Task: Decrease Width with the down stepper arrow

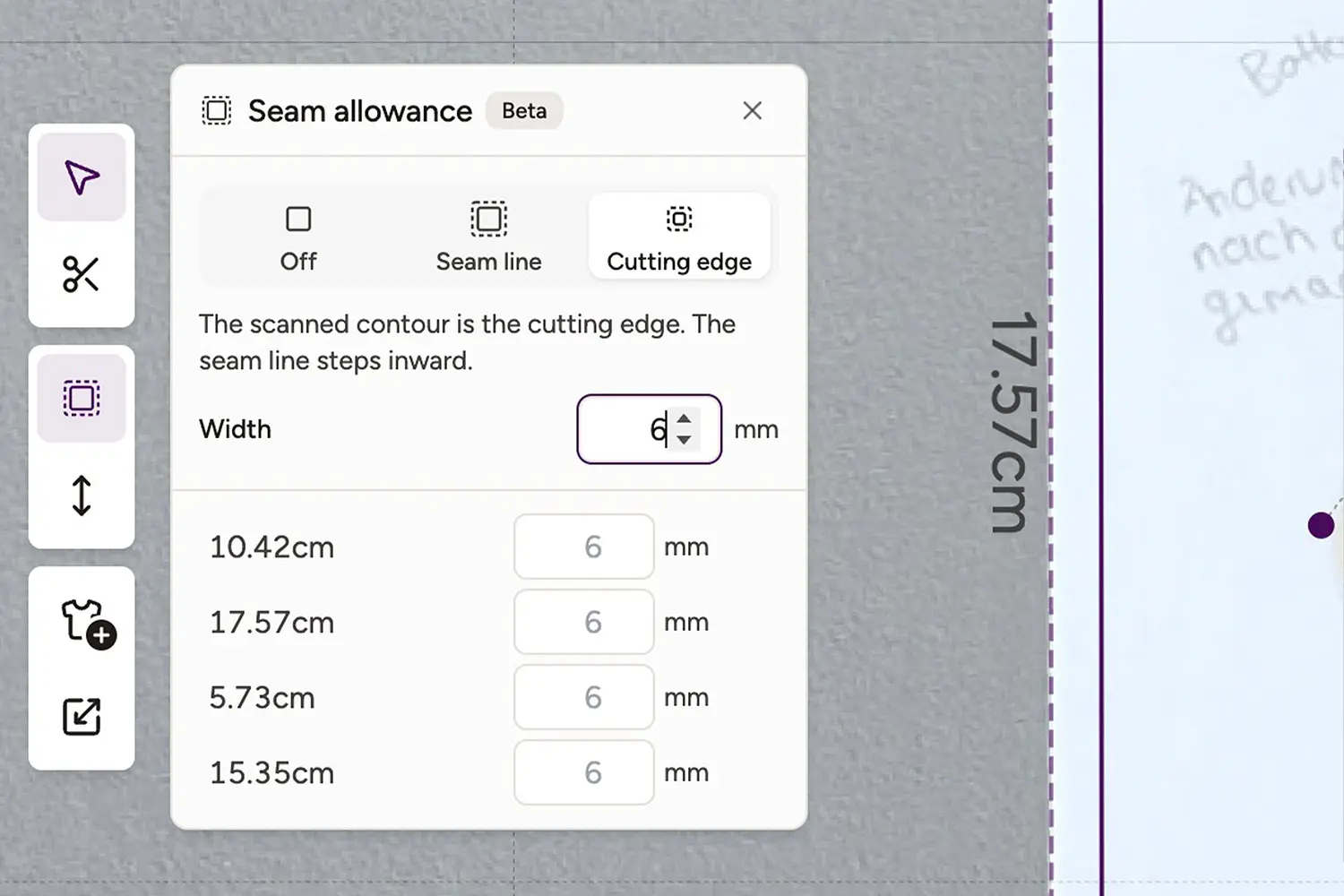Action: coord(685,439)
